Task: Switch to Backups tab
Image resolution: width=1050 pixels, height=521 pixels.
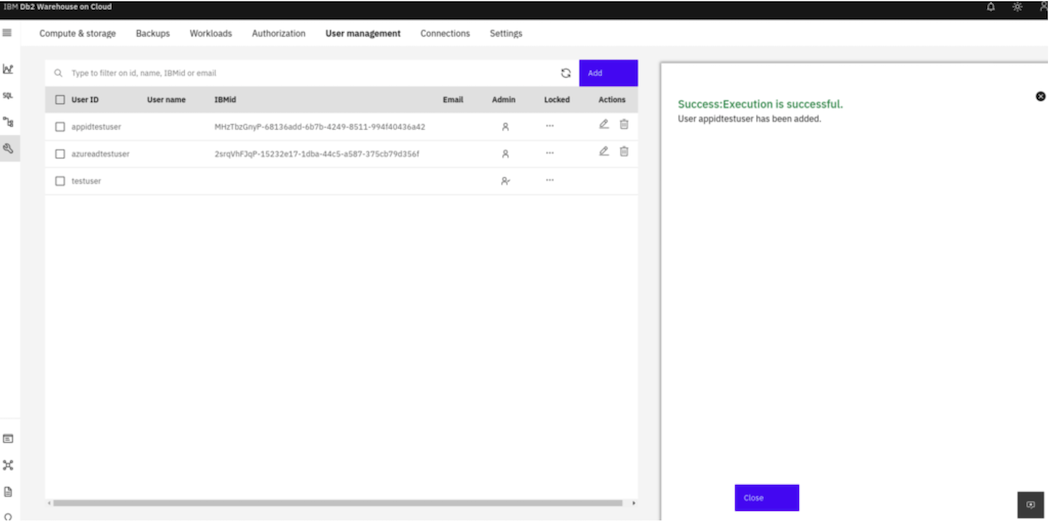Action: (153, 33)
